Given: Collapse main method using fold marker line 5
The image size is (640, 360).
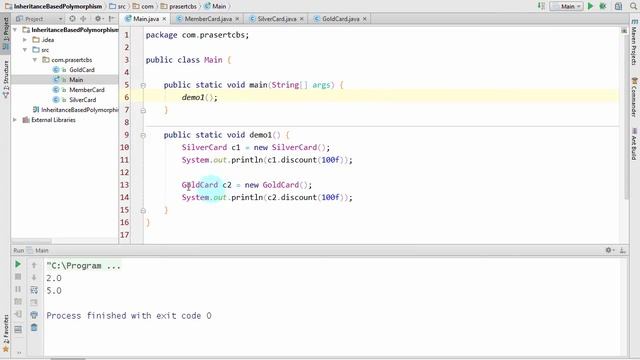Looking at the screenshot, I should point(143,85).
